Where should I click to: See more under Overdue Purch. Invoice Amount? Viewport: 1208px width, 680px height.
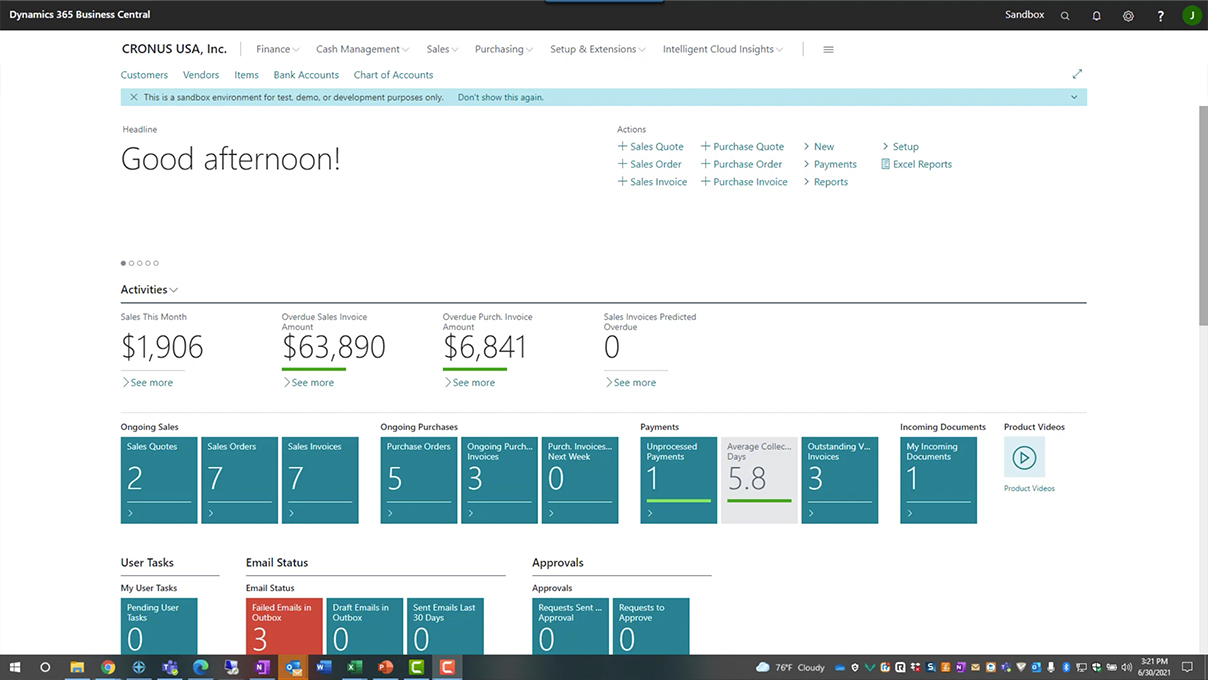(x=469, y=383)
